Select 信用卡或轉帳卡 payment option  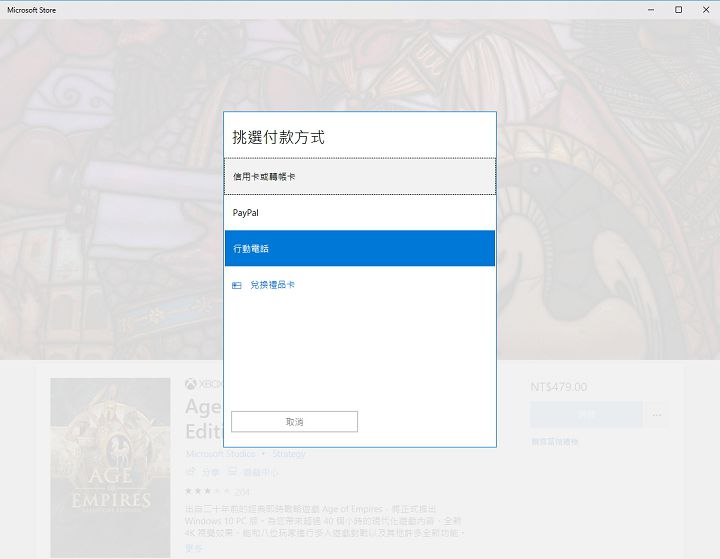[x=360, y=176]
